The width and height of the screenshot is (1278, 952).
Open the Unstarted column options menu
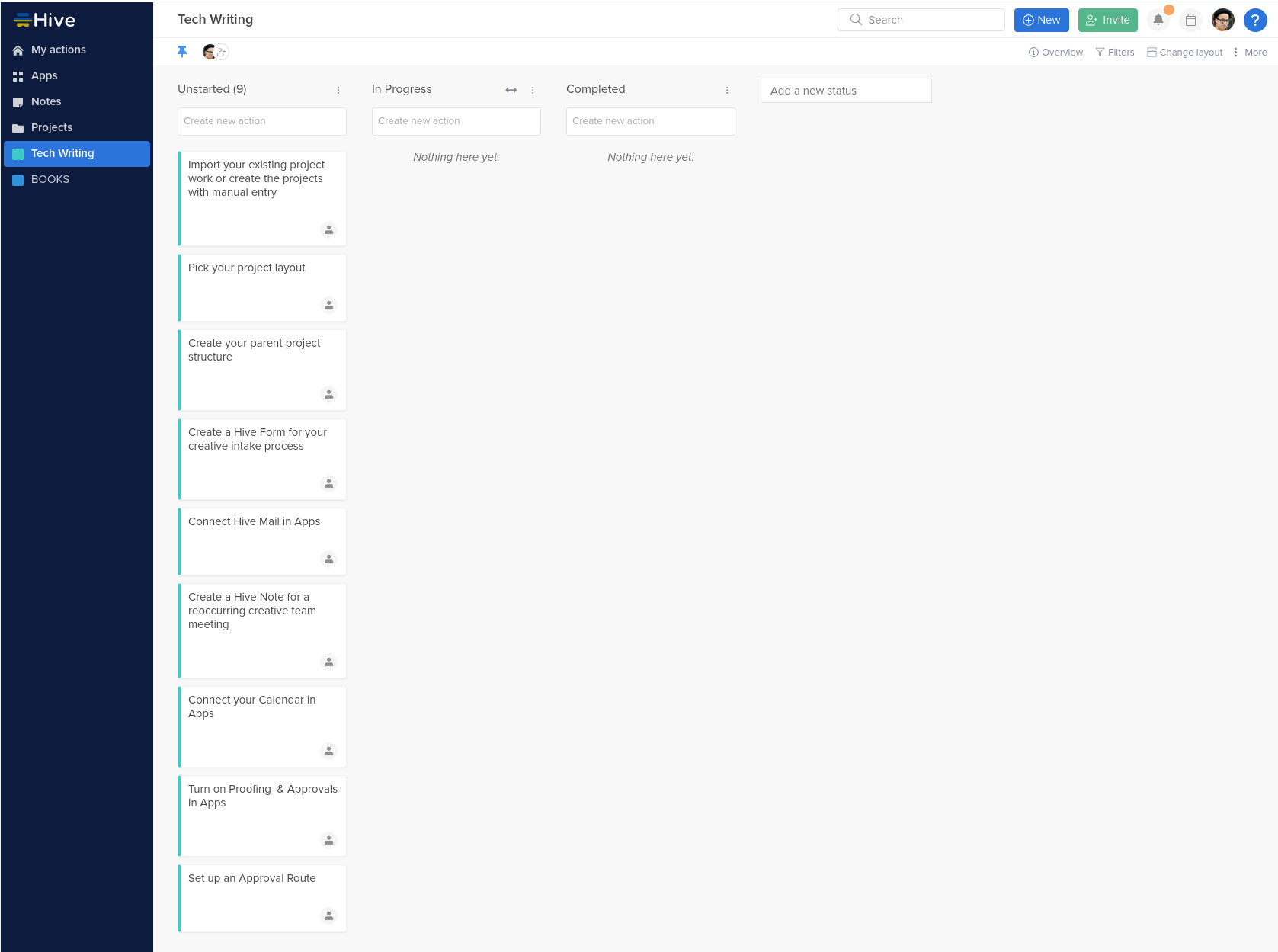338,90
